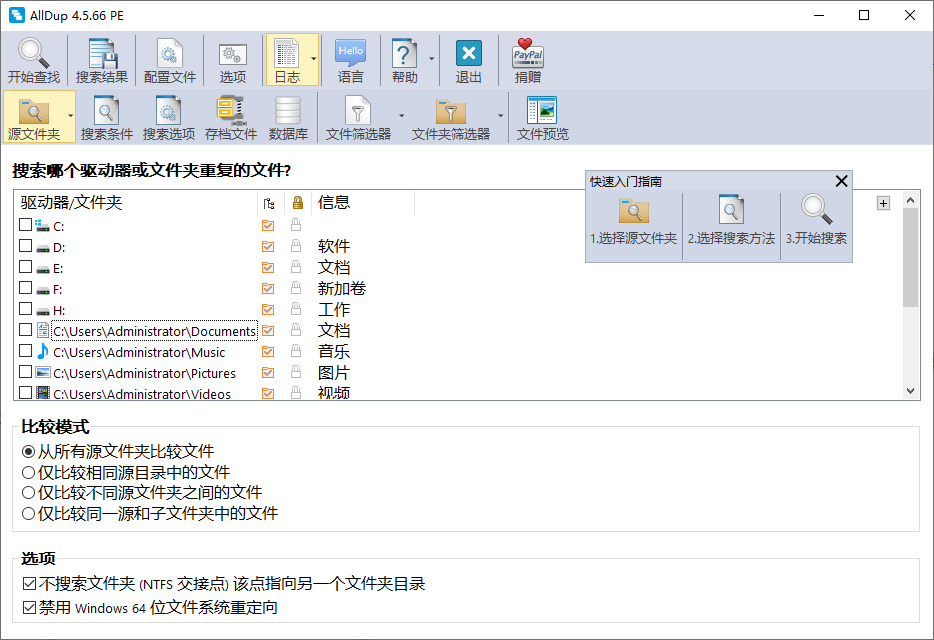This screenshot has width=934, height=640.
Task: Click folder list scrollbar up arrow
Action: point(910,200)
